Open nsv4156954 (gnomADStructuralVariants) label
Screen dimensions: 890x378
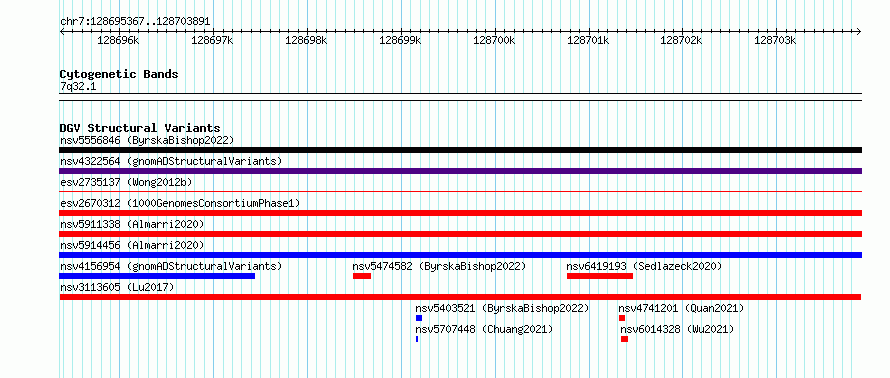click(x=171, y=266)
